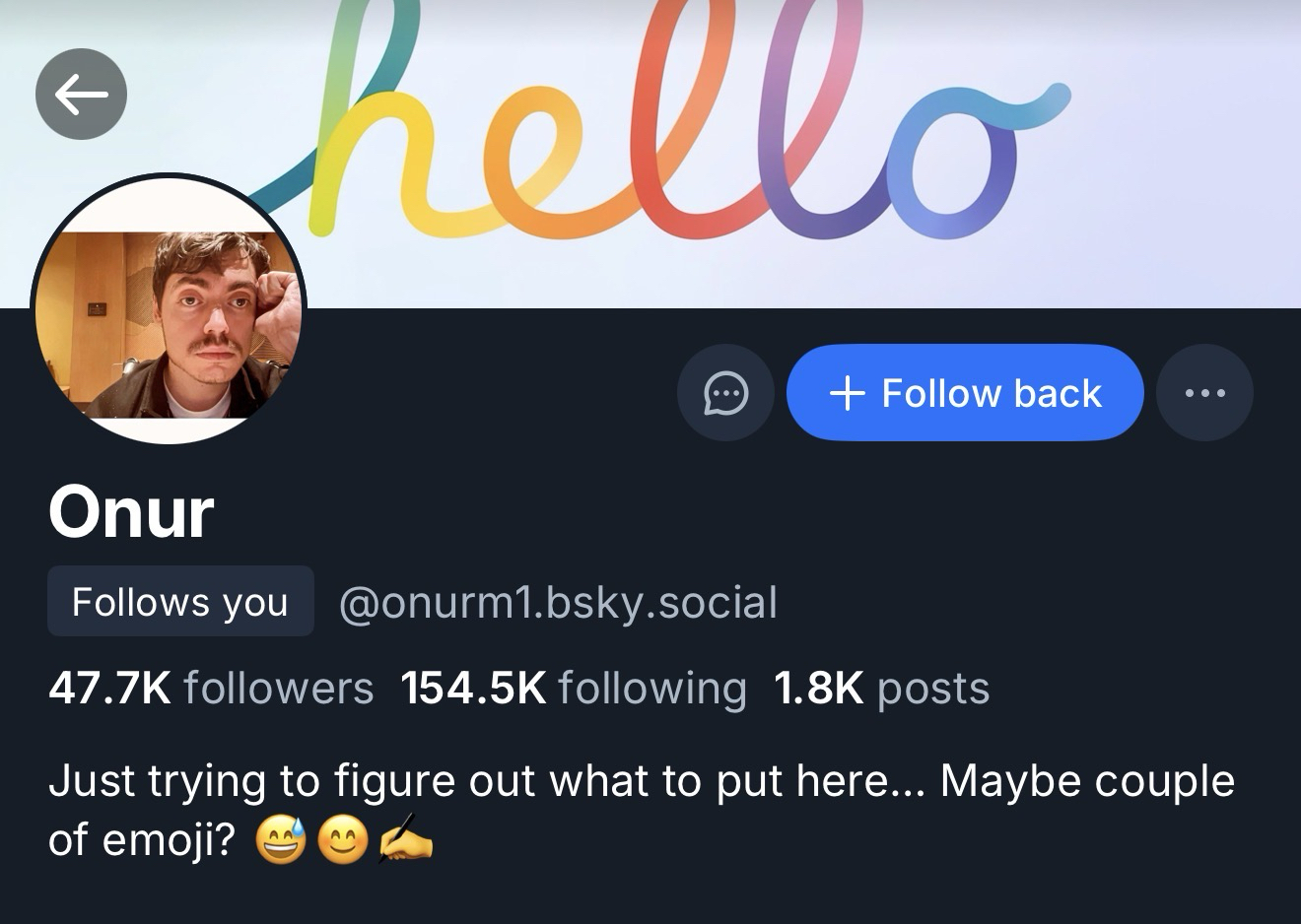Click the Follows you badge
The image size is (1301, 924).
point(180,602)
